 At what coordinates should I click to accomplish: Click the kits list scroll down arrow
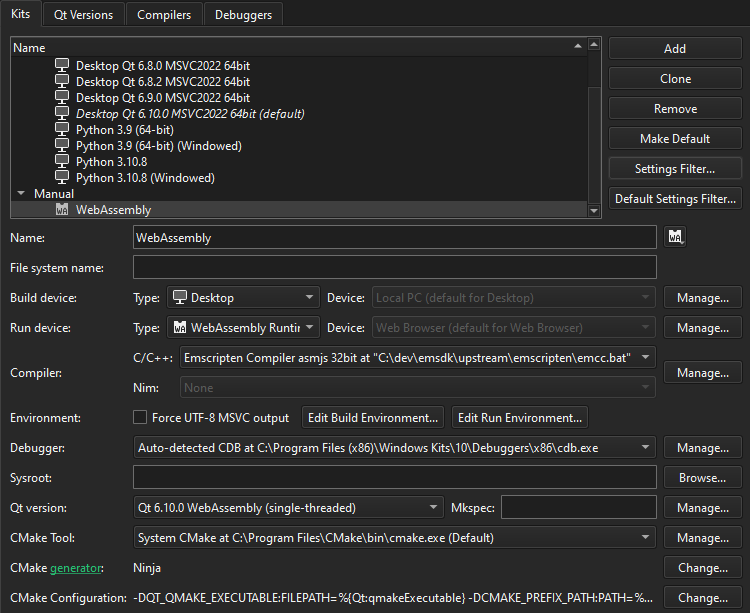click(594, 211)
